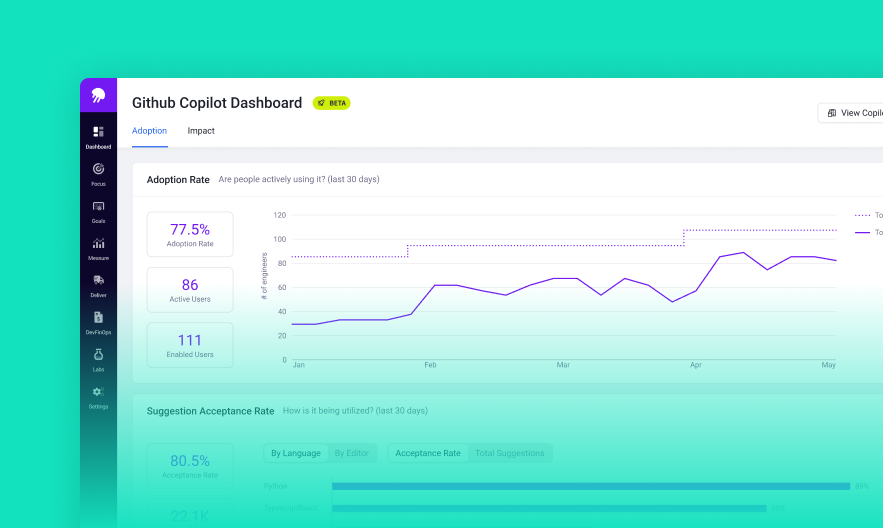Click the jellyfish logo in sidebar
Screen dimensions: 883x528
point(99,95)
